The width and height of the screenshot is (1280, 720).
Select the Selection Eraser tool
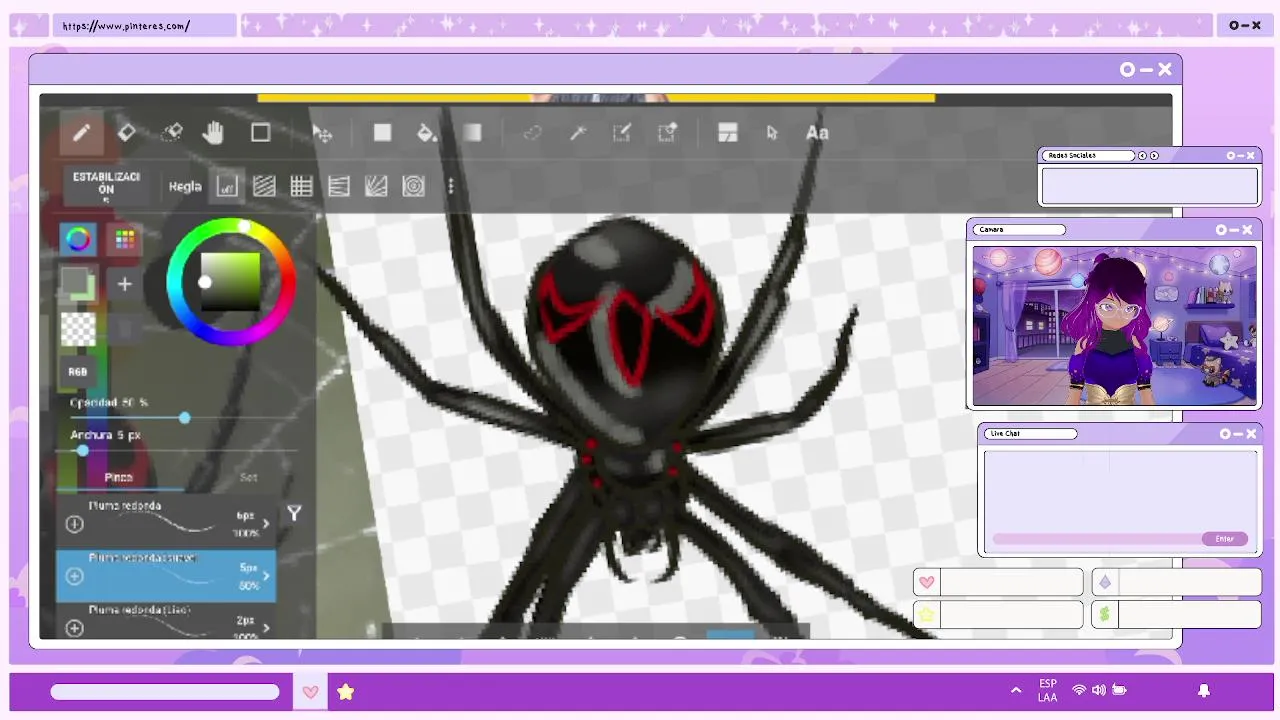coord(668,133)
